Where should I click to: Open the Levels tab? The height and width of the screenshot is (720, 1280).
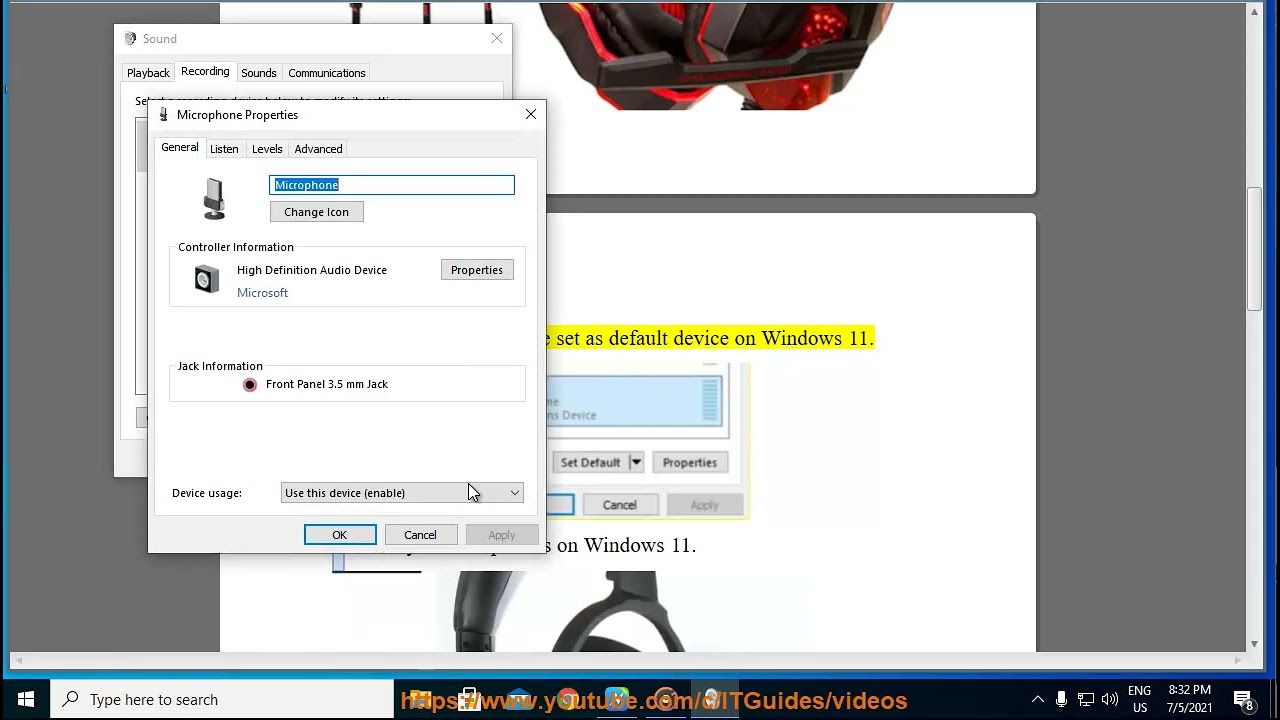click(x=267, y=149)
